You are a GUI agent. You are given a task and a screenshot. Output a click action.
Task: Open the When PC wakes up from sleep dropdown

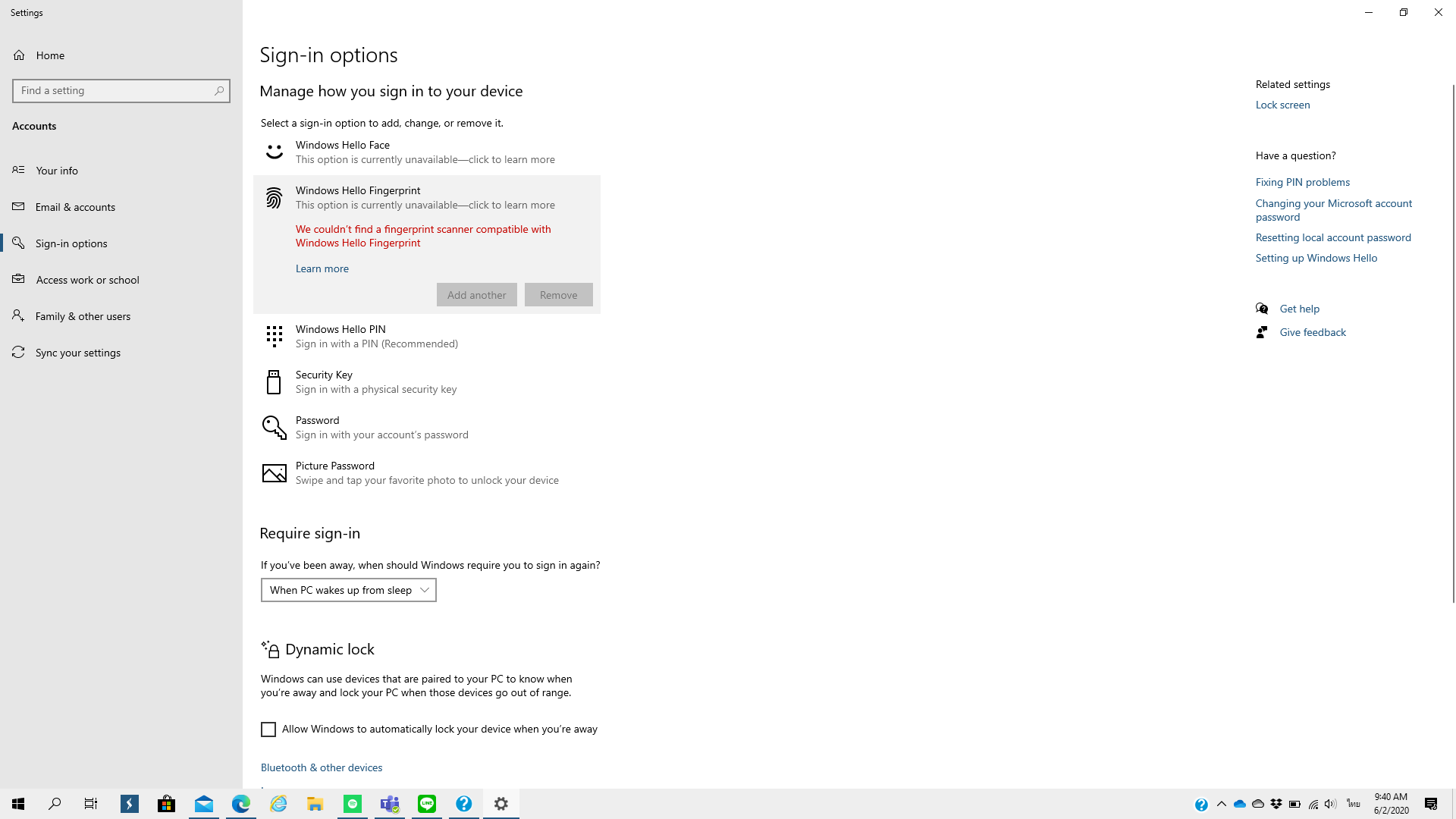click(x=349, y=590)
